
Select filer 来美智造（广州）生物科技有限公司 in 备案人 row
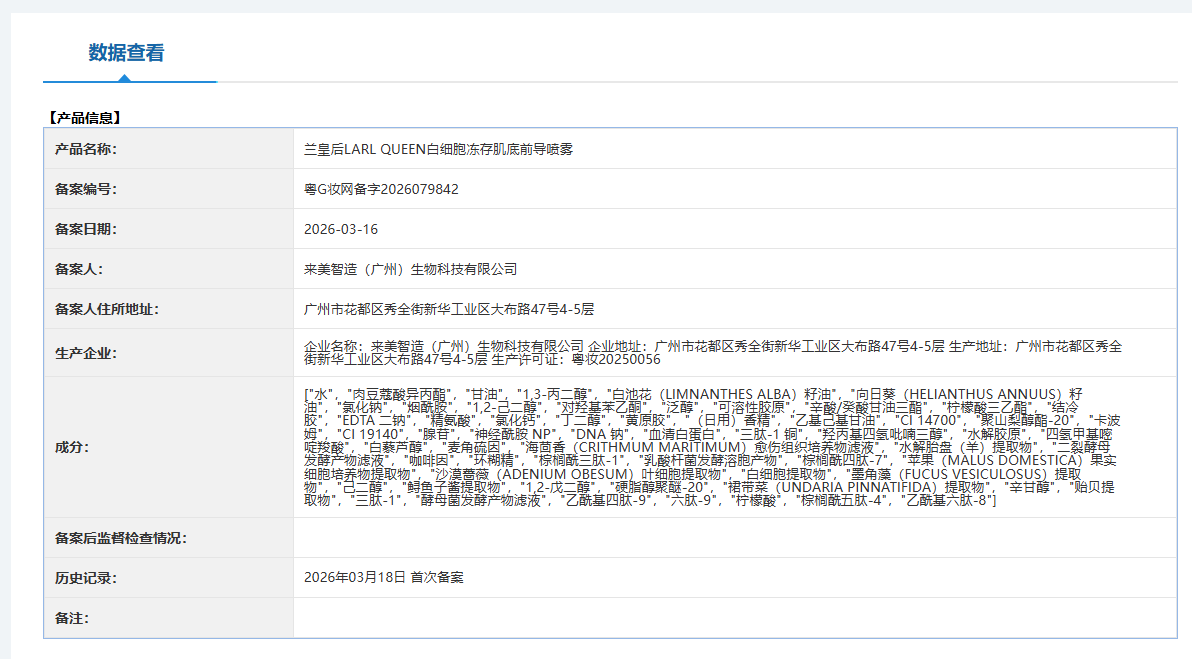(411, 269)
